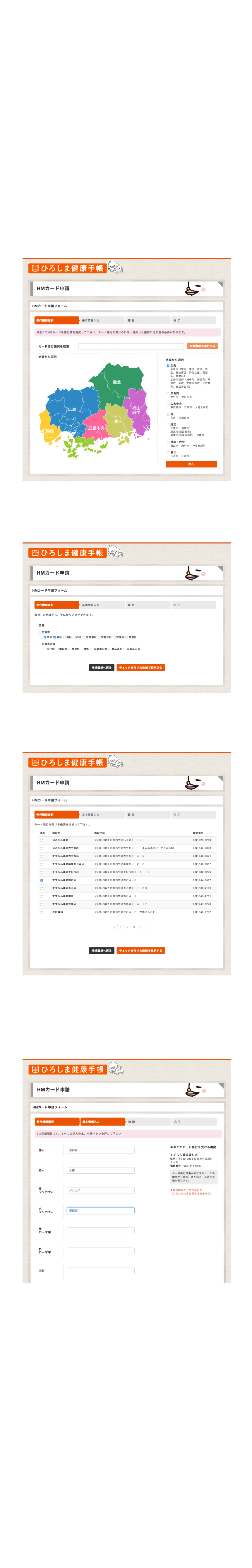Select radio button for すずらん薬局舟入店
The width and height of the screenshot is (252, 1568).
[x=42, y=888]
